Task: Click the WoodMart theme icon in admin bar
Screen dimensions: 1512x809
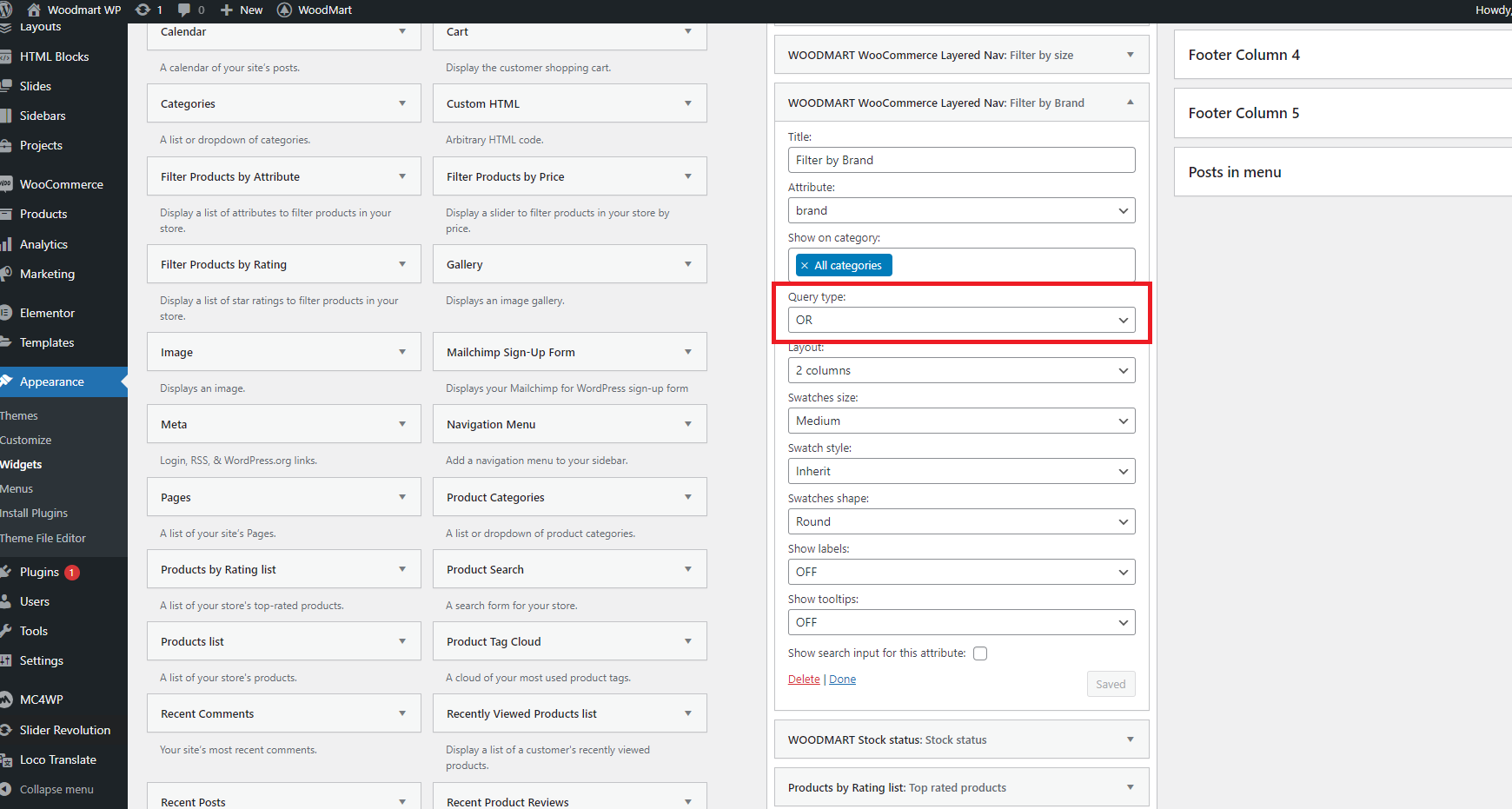Action: [284, 10]
